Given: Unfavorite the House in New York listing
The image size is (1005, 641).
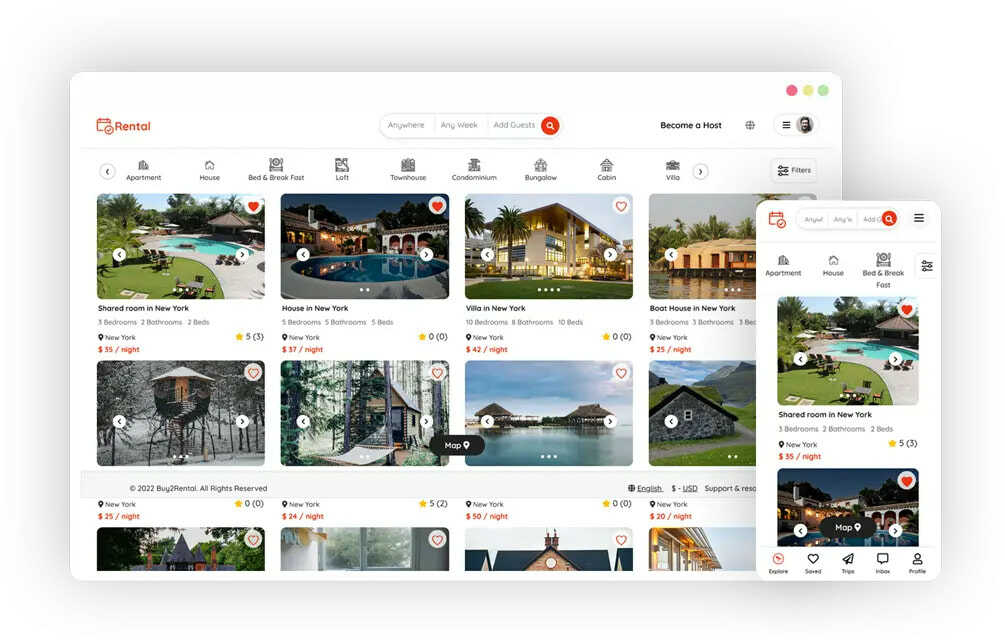Looking at the screenshot, I should pyautogui.click(x=437, y=206).
